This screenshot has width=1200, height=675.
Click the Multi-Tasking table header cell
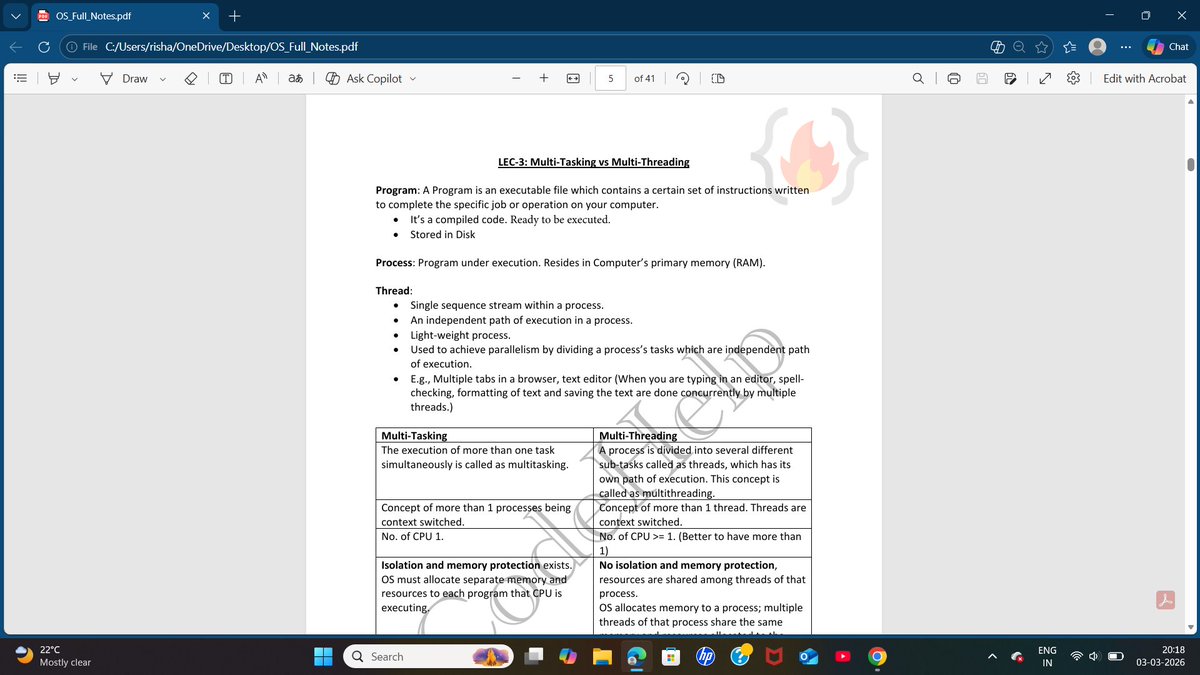pos(486,435)
